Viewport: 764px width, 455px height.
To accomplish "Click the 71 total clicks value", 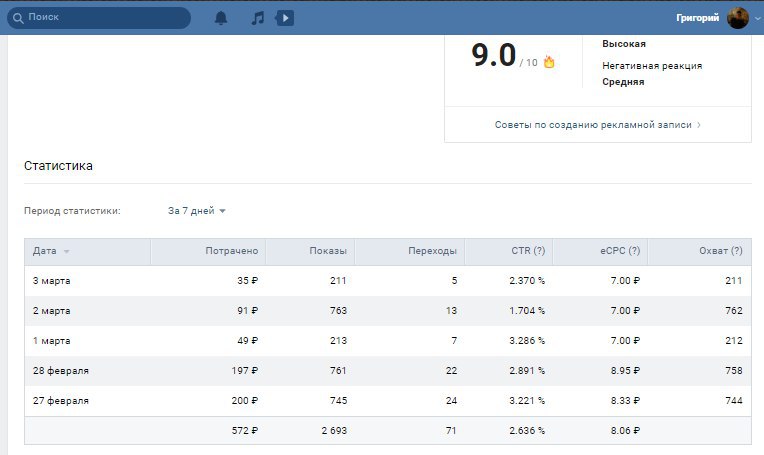I will tap(451, 431).
